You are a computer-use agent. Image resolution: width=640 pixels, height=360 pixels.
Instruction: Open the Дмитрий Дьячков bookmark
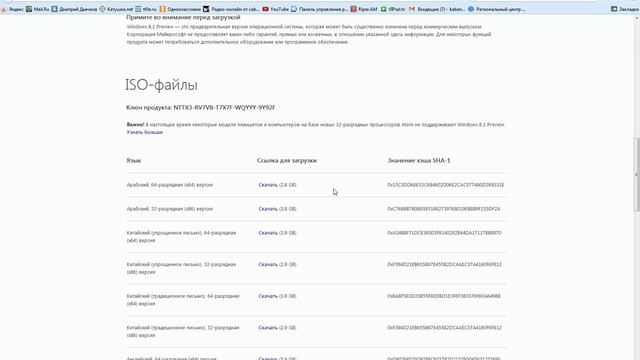click(x=74, y=9)
